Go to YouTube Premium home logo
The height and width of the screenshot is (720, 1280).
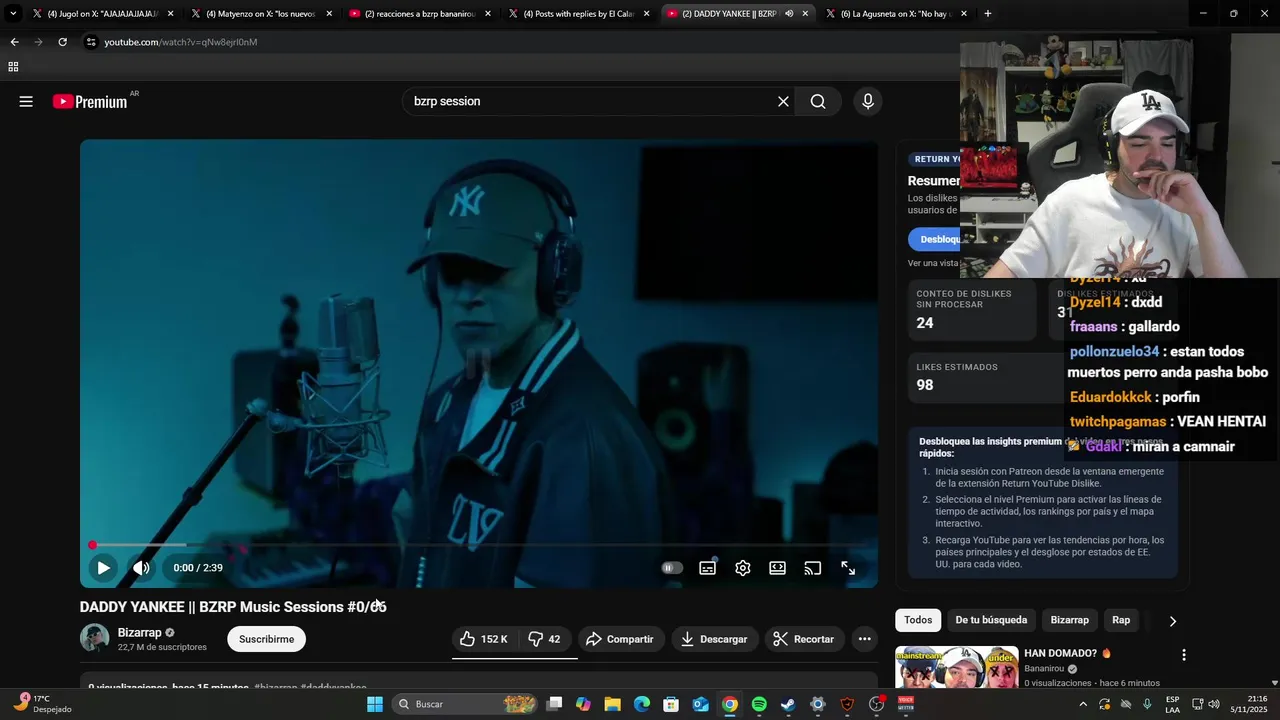coord(92,101)
